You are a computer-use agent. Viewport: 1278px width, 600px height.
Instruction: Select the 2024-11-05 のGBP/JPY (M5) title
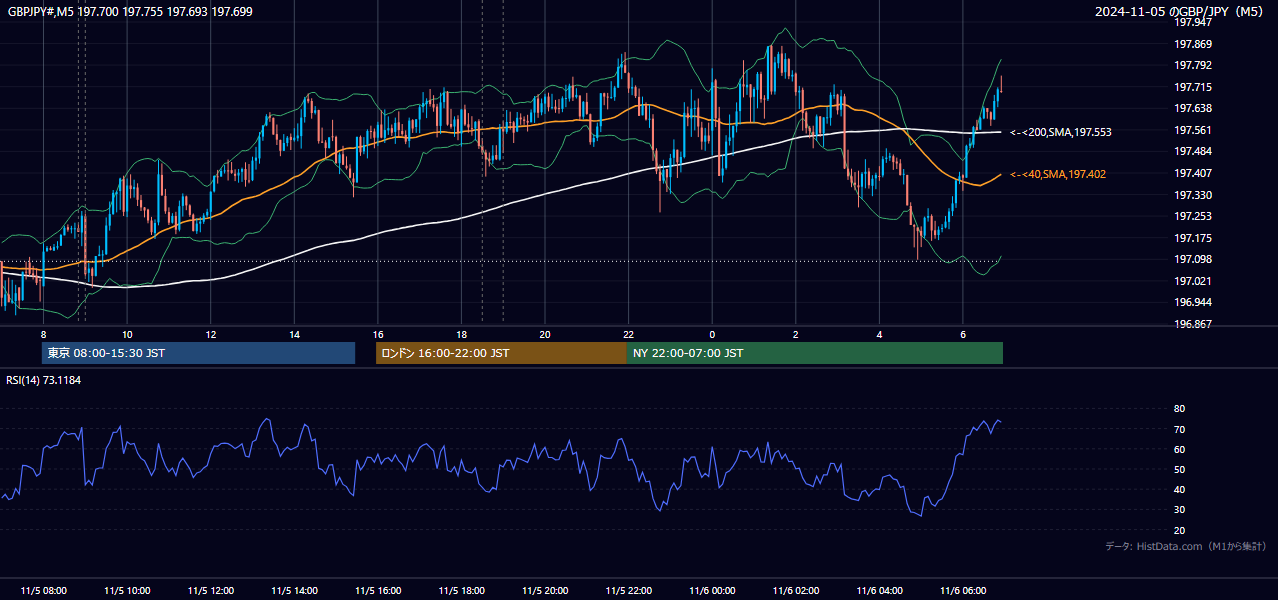pos(1180,11)
